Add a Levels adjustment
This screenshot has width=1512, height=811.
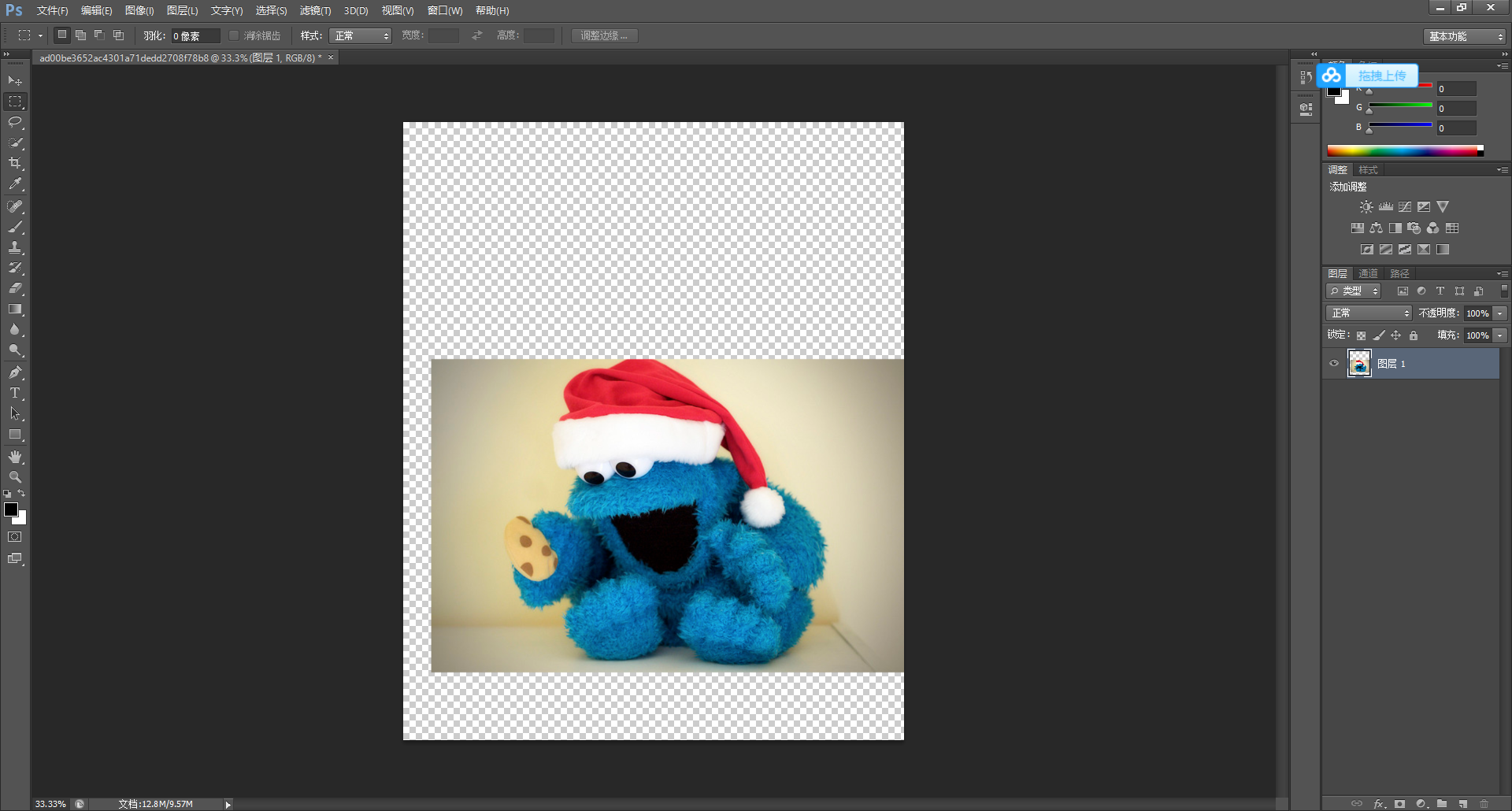[1386, 207]
